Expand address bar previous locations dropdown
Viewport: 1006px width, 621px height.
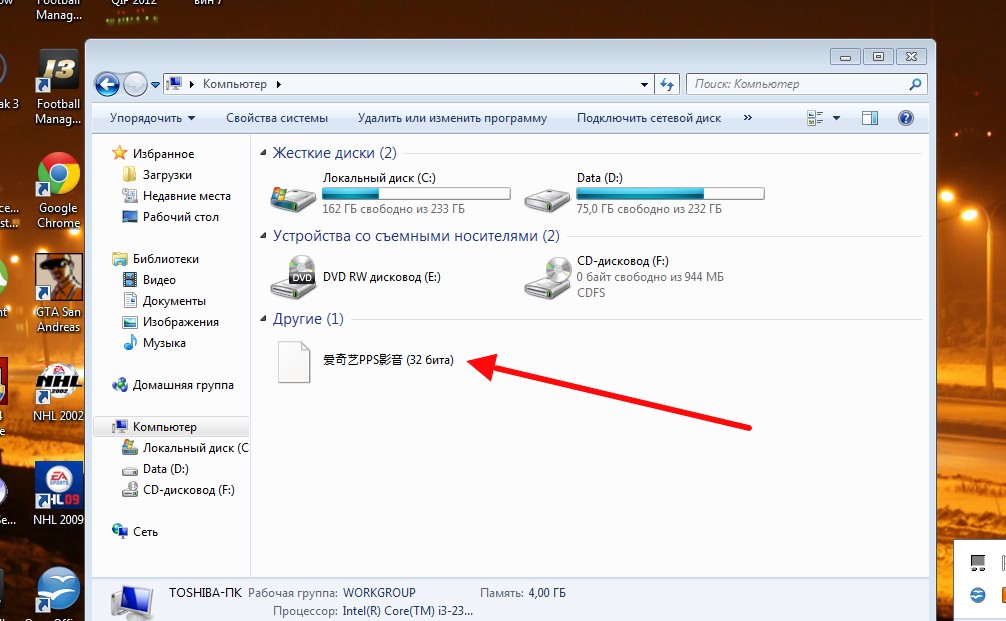coord(644,84)
